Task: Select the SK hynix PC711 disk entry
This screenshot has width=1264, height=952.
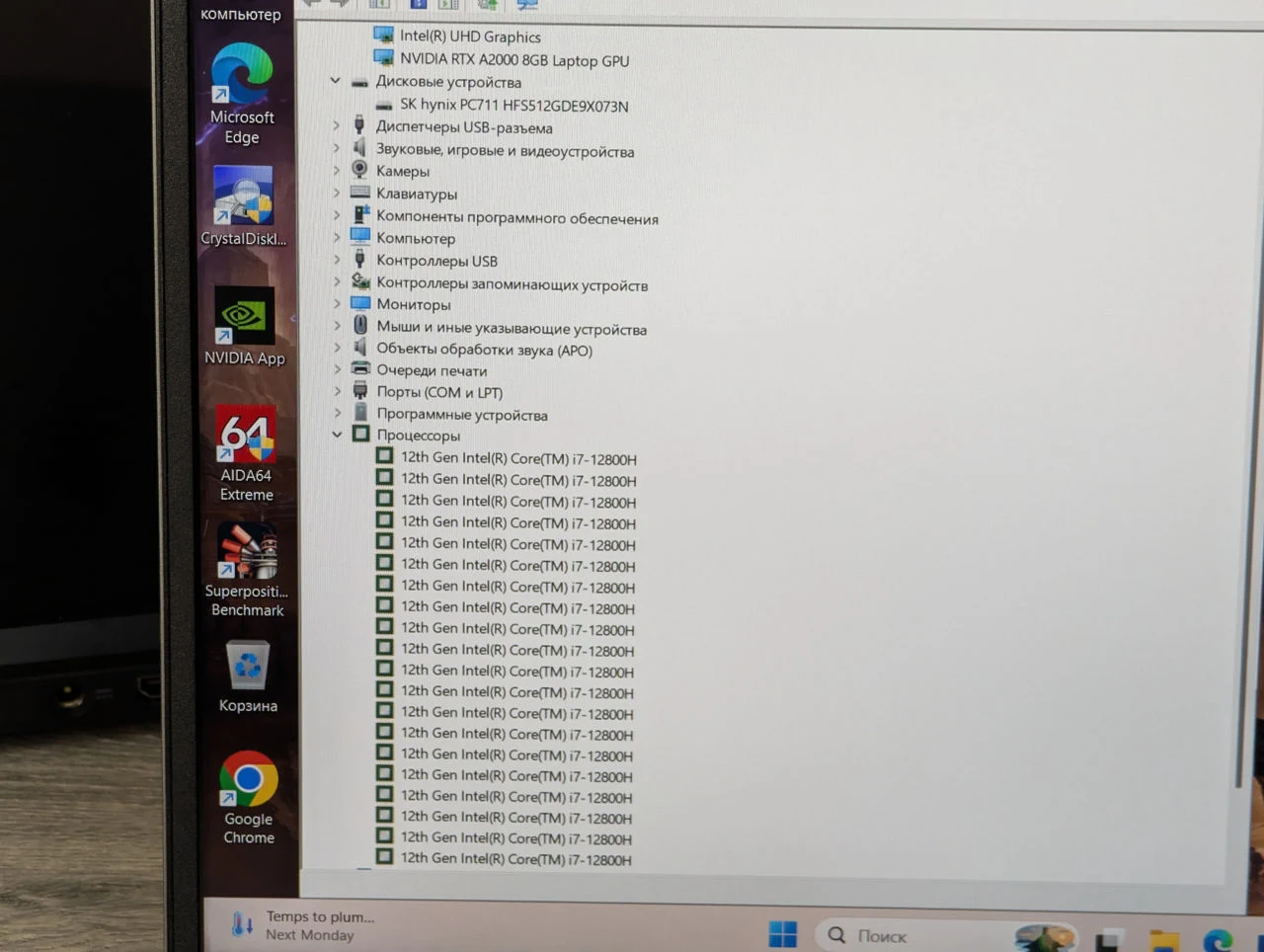Action: (513, 105)
